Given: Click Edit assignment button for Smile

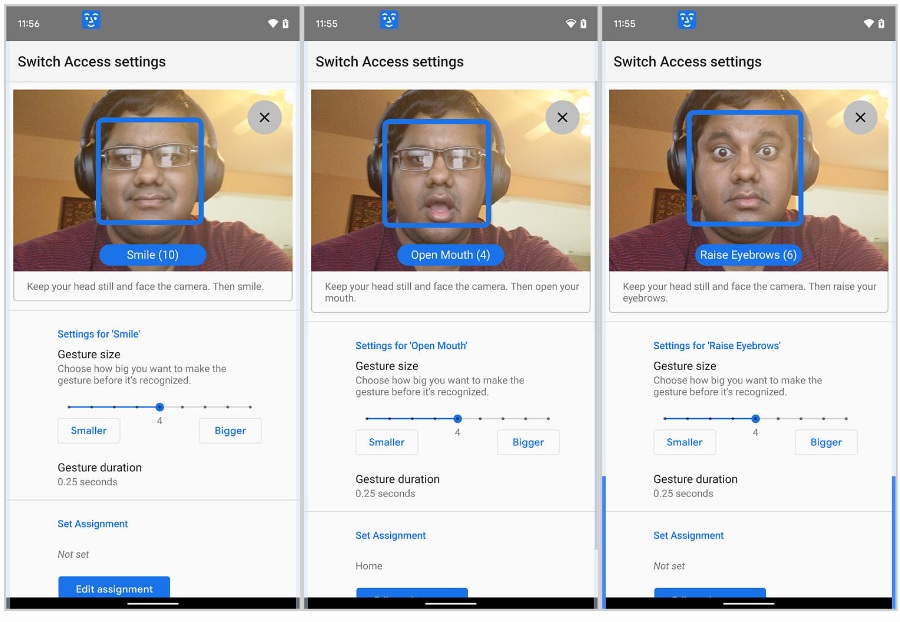Looking at the screenshot, I should click(x=114, y=588).
